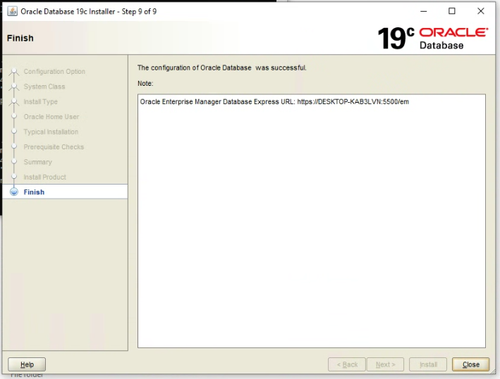This screenshot has width=500, height=379.
Task: Click the disabled Back button
Action: click(x=347, y=364)
